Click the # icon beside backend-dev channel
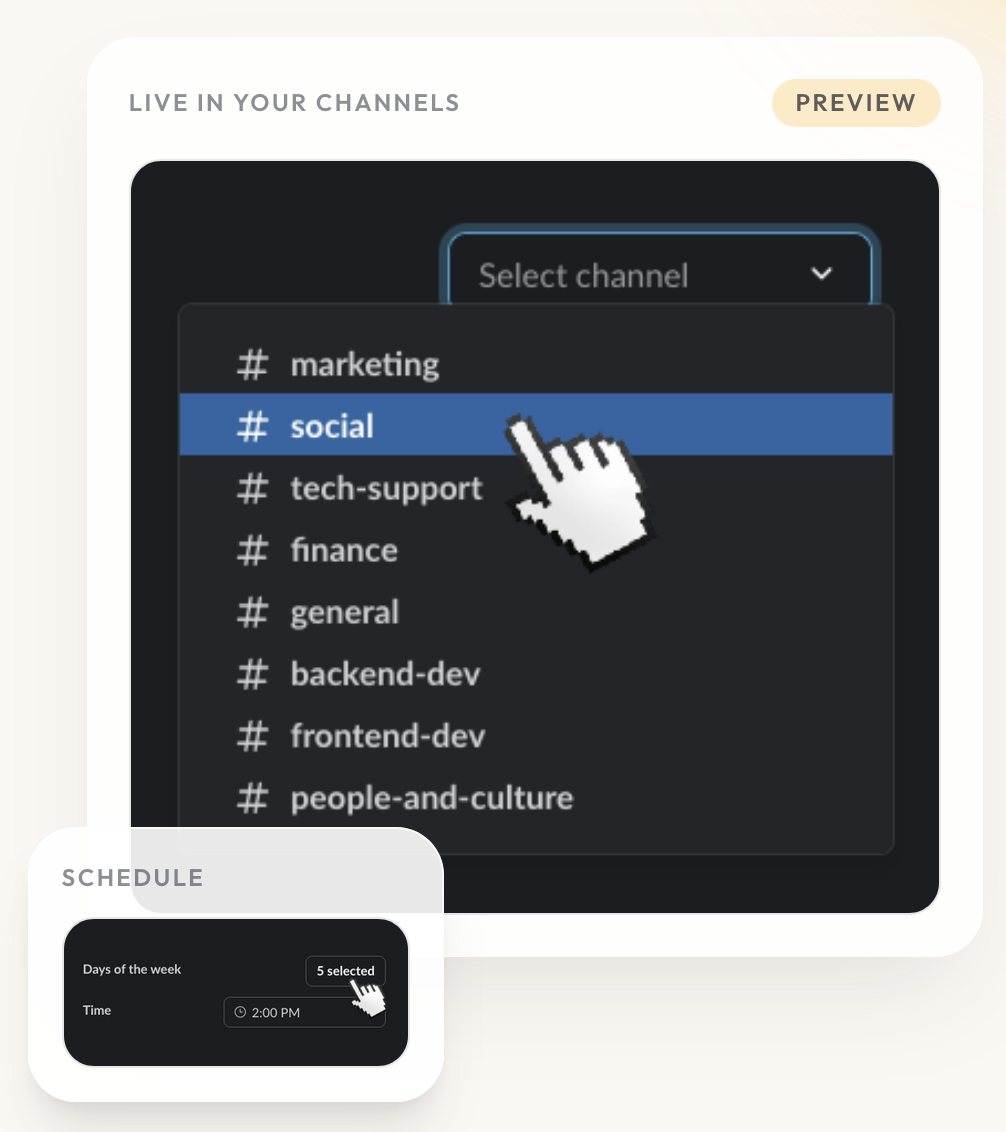Viewport: 1006px width, 1132px height. point(251,674)
